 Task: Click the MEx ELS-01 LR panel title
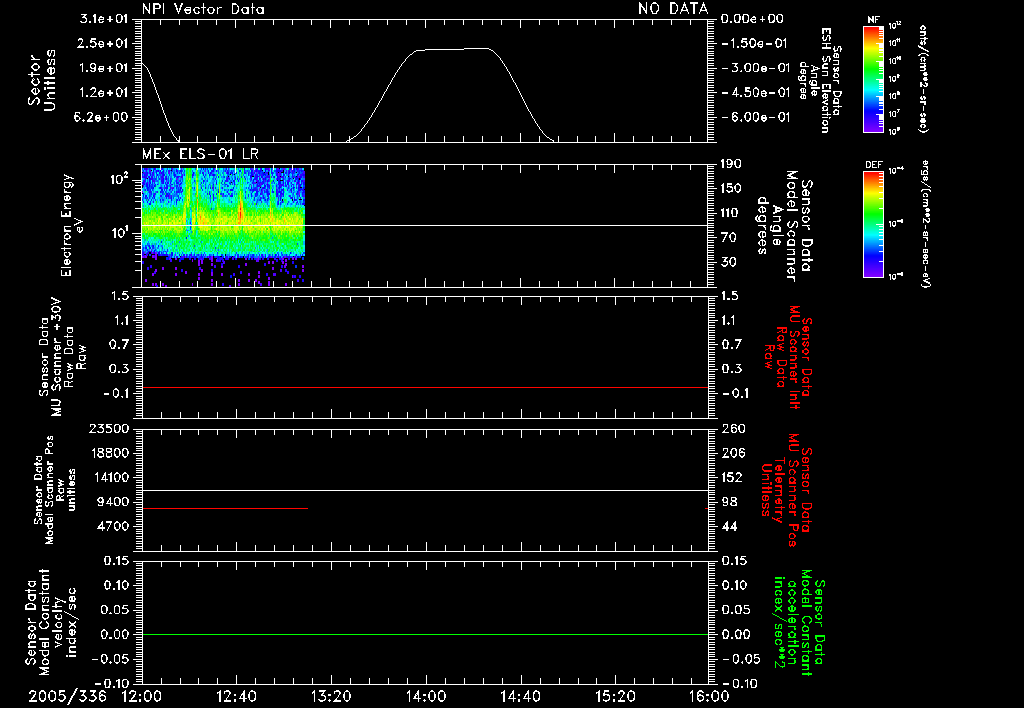coord(200,154)
